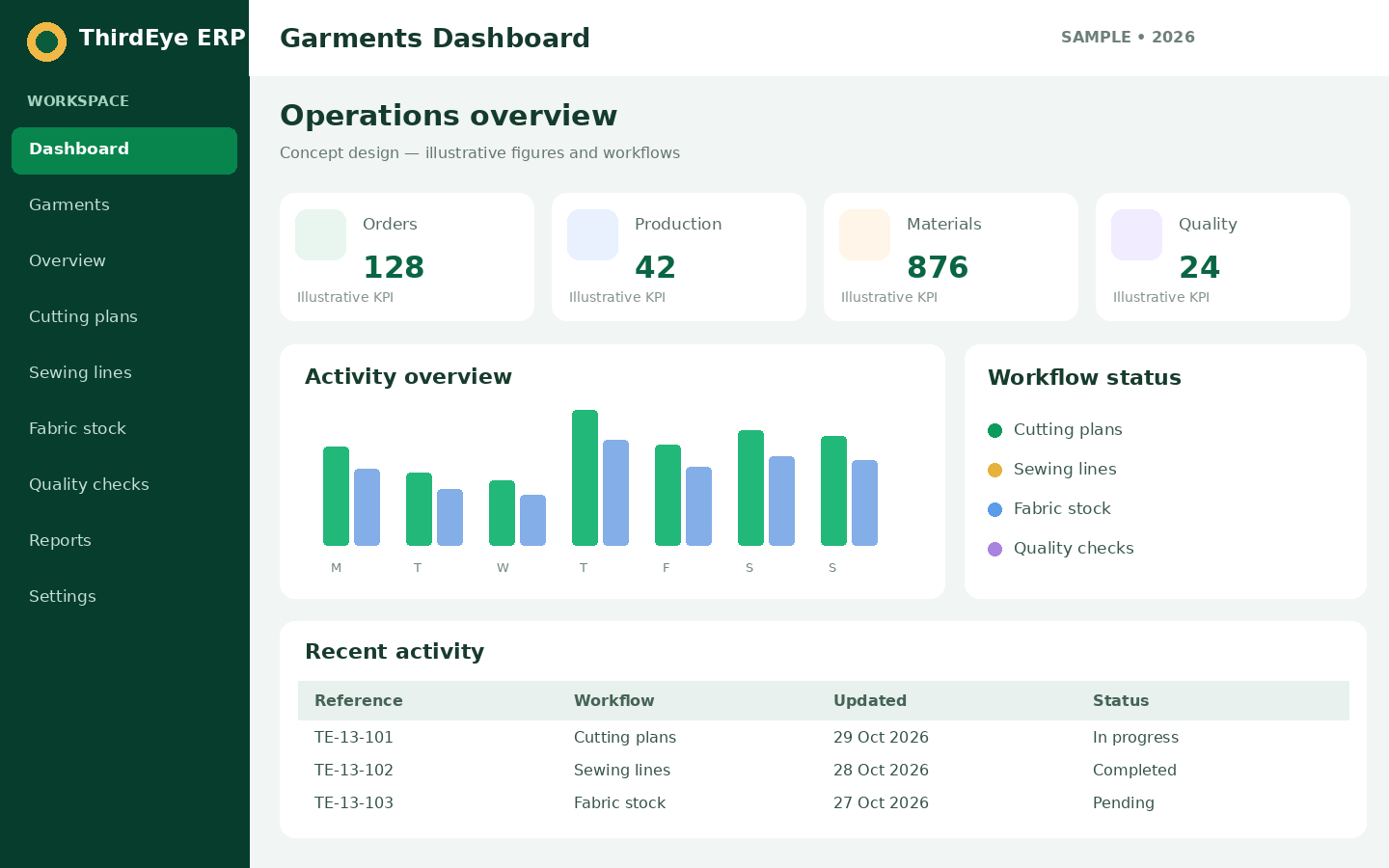Viewport: 1389px width, 868px height.
Task: Click the tallest green bar in the chart
Action: (585, 478)
